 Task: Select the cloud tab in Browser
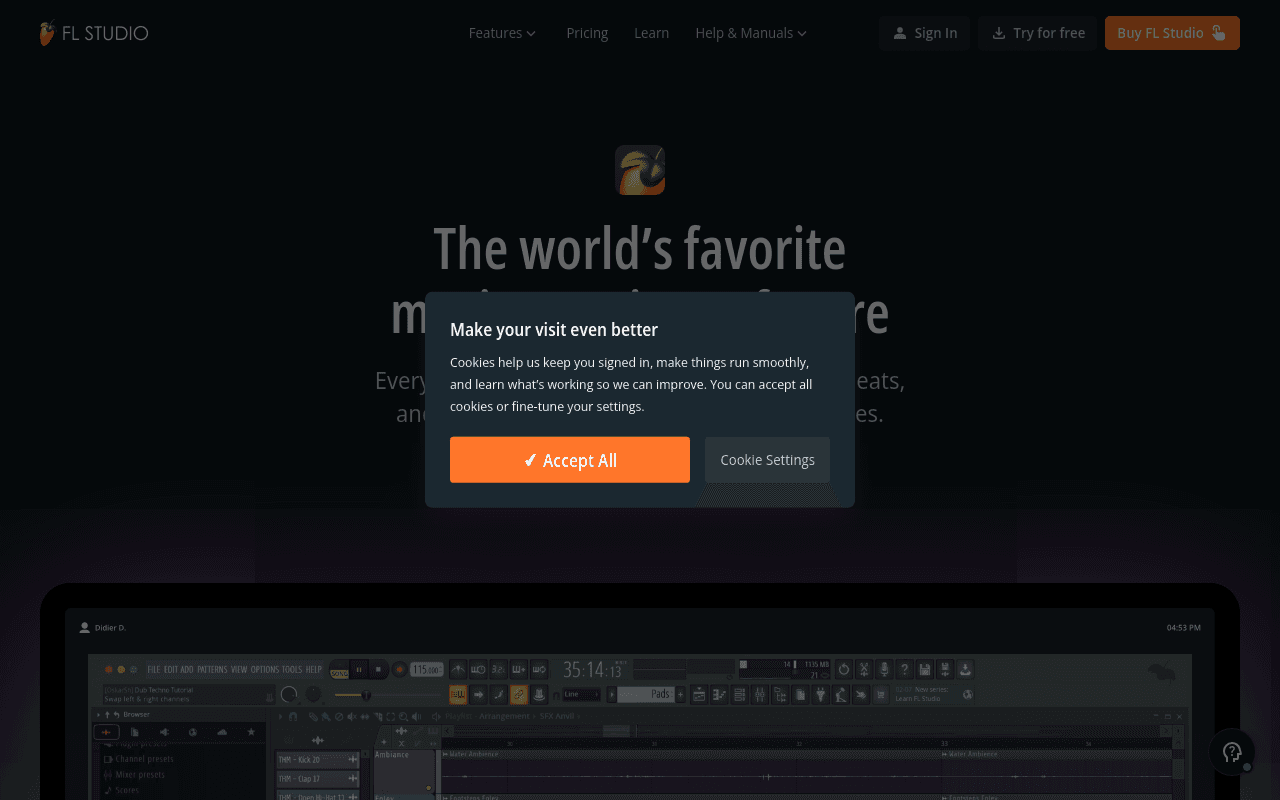(222, 732)
